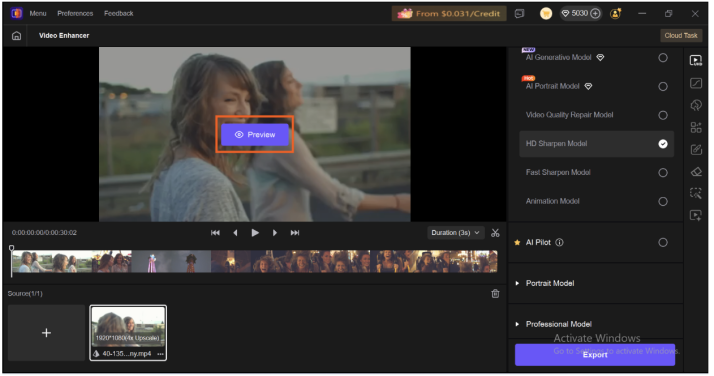Add credits with the plus icon
Image resolution: width=714 pixels, height=376 pixels.
point(595,14)
